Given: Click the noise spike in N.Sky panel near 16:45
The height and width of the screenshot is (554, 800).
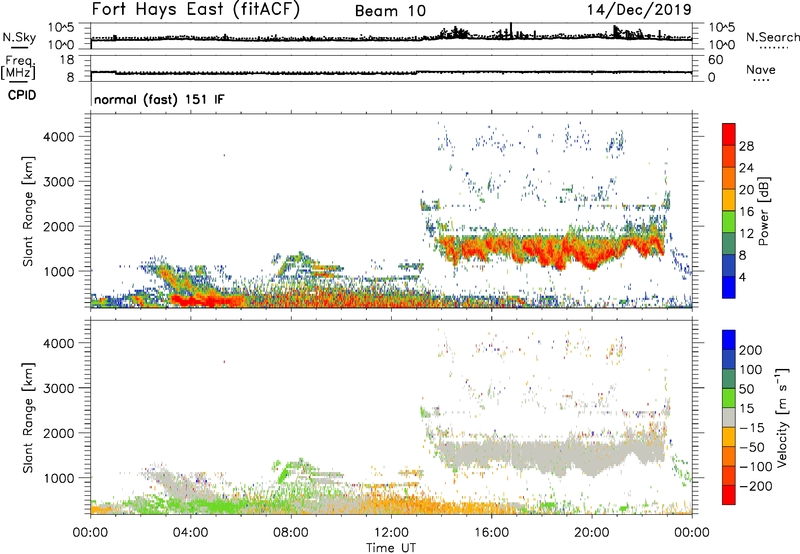Looking at the screenshot, I should 511,31.
